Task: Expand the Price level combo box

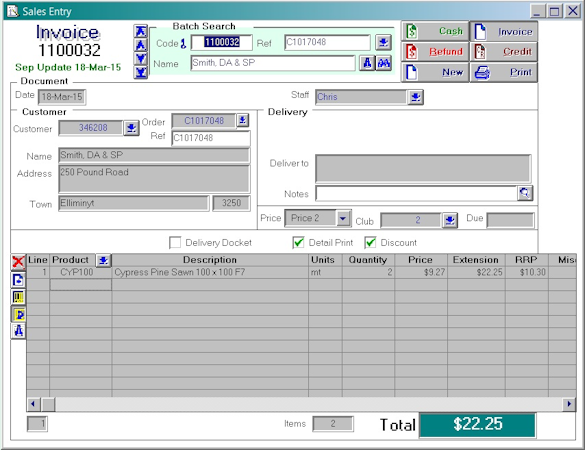Action: [x=343, y=218]
